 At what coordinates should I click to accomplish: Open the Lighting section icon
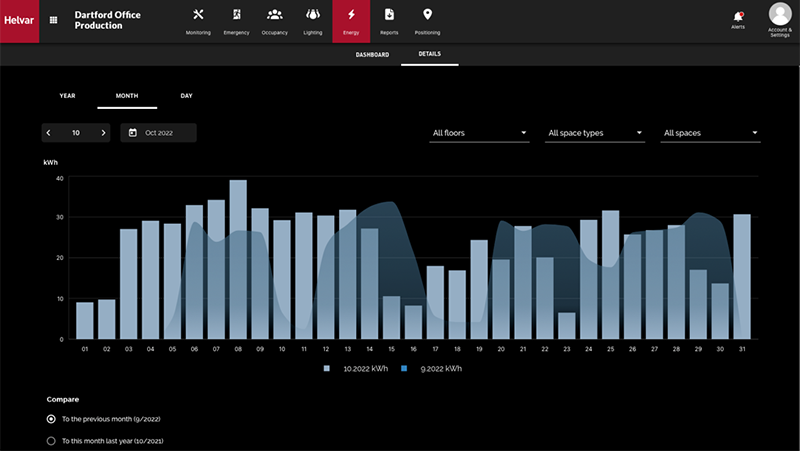(x=313, y=15)
